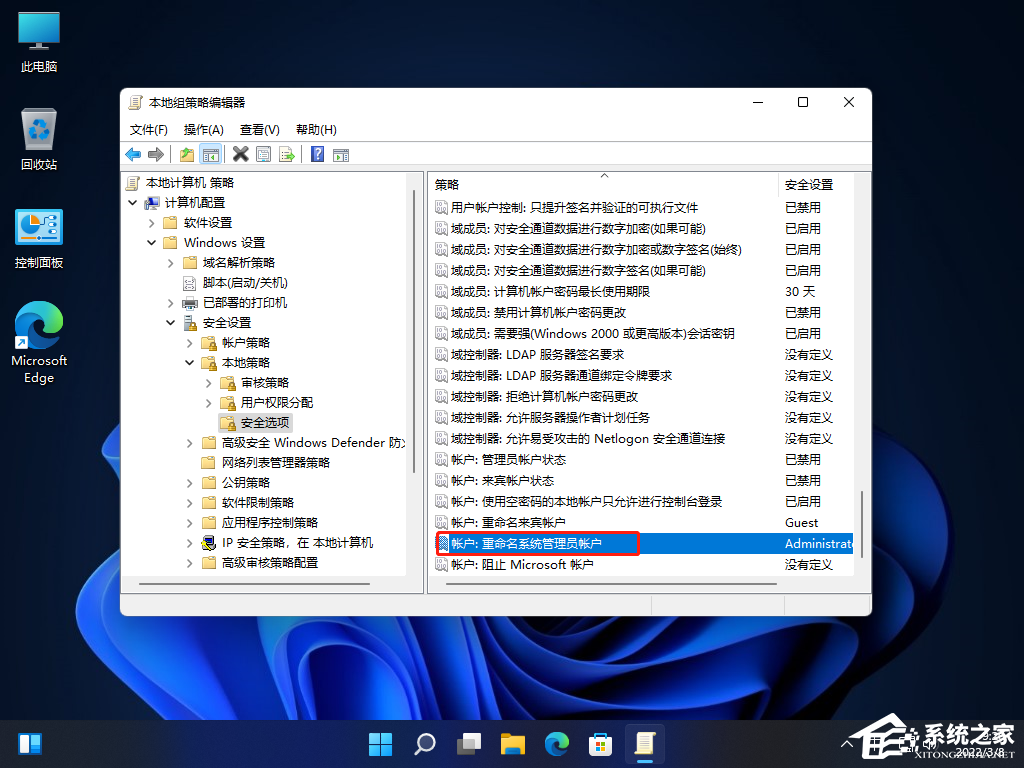Screen dimensions: 1024x768
Task: Open the 文件(F) menu
Action: click(x=148, y=130)
